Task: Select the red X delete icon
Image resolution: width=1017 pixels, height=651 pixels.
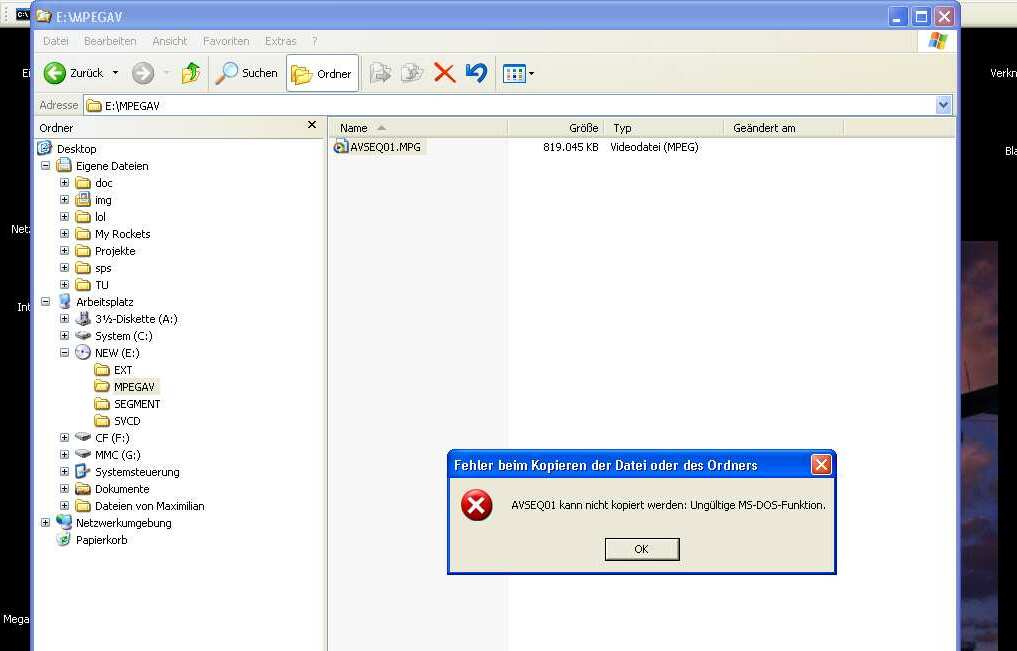Action: tap(444, 72)
